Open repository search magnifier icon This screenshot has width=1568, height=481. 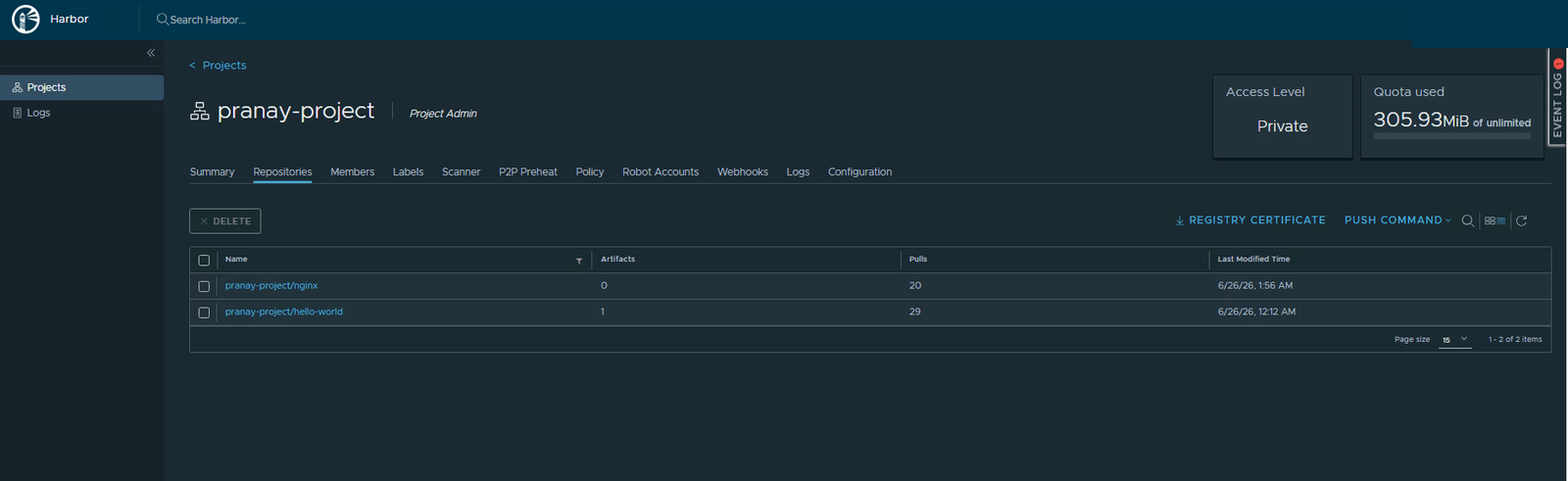(1468, 220)
